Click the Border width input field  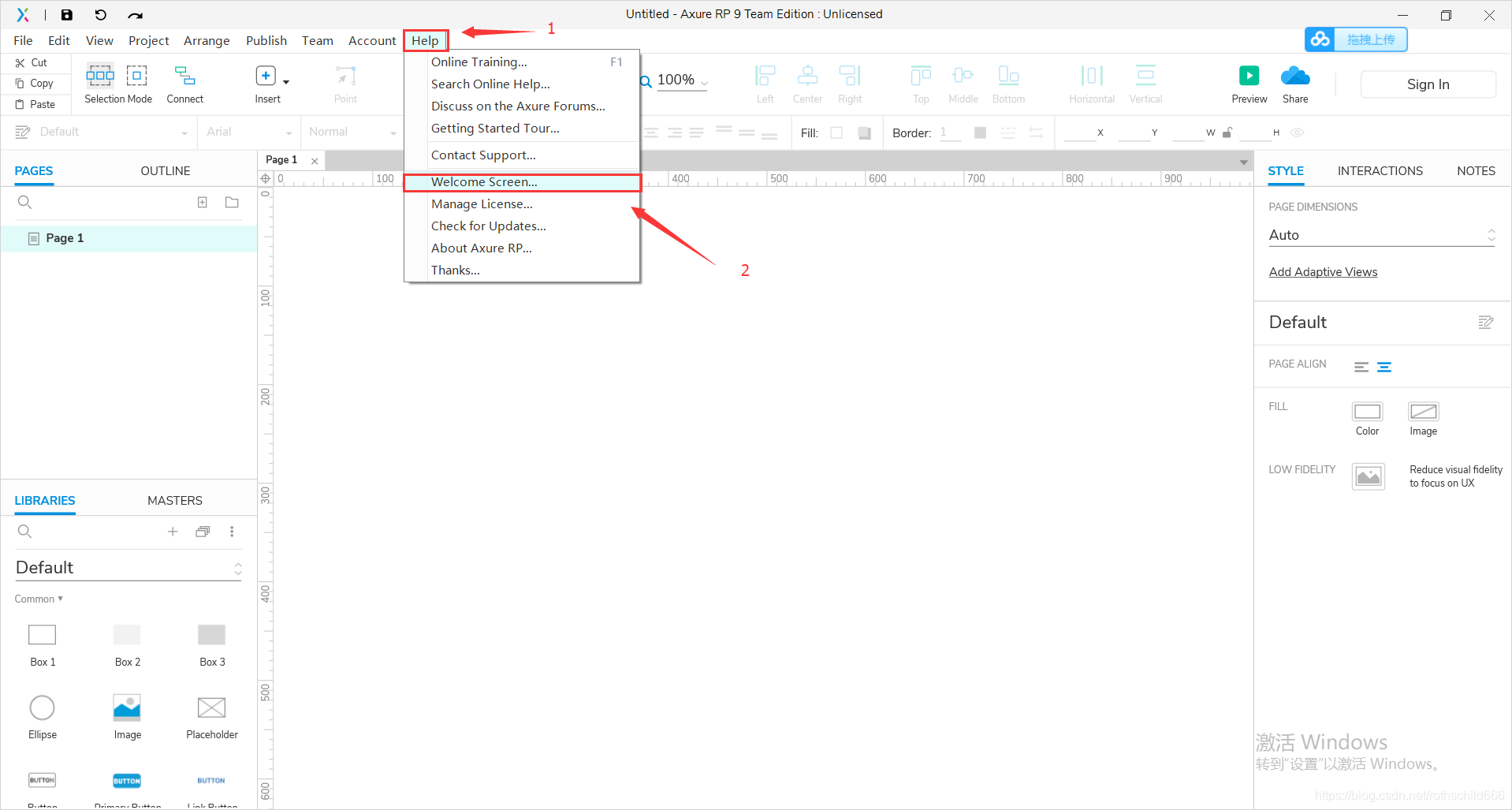tap(950, 133)
